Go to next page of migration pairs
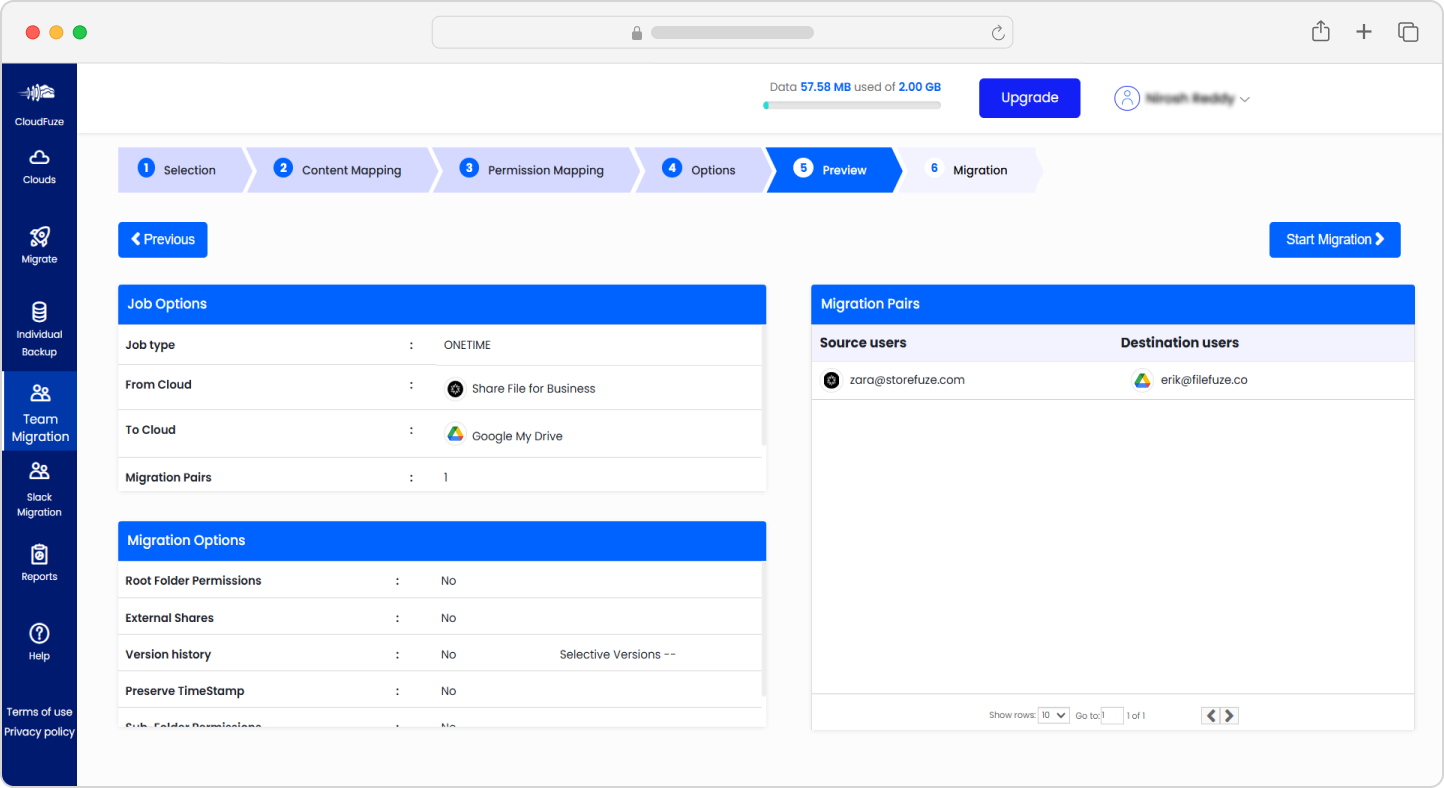The height and width of the screenshot is (788, 1444). [1230, 715]
